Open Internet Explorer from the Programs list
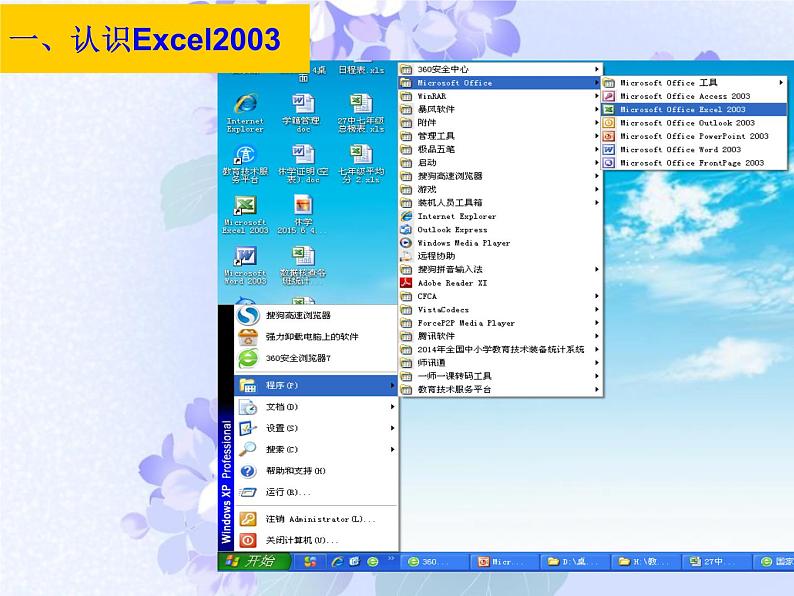This screenshot has width=794, height=596. tap(500, 216)
